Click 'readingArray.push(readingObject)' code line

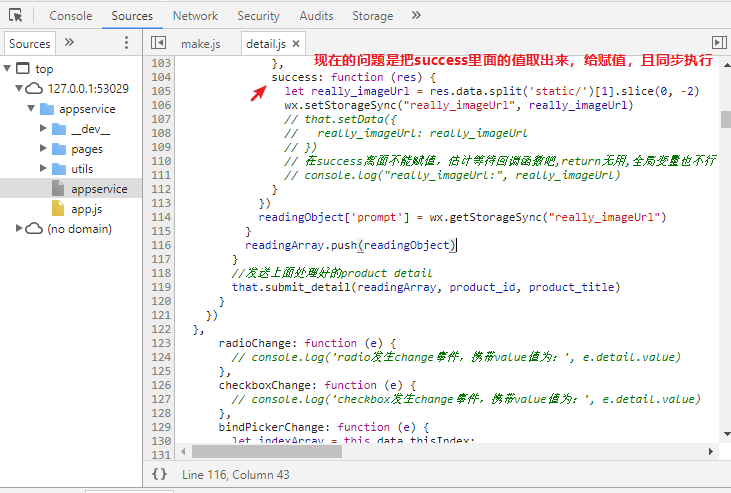click(x=351, y=245)
